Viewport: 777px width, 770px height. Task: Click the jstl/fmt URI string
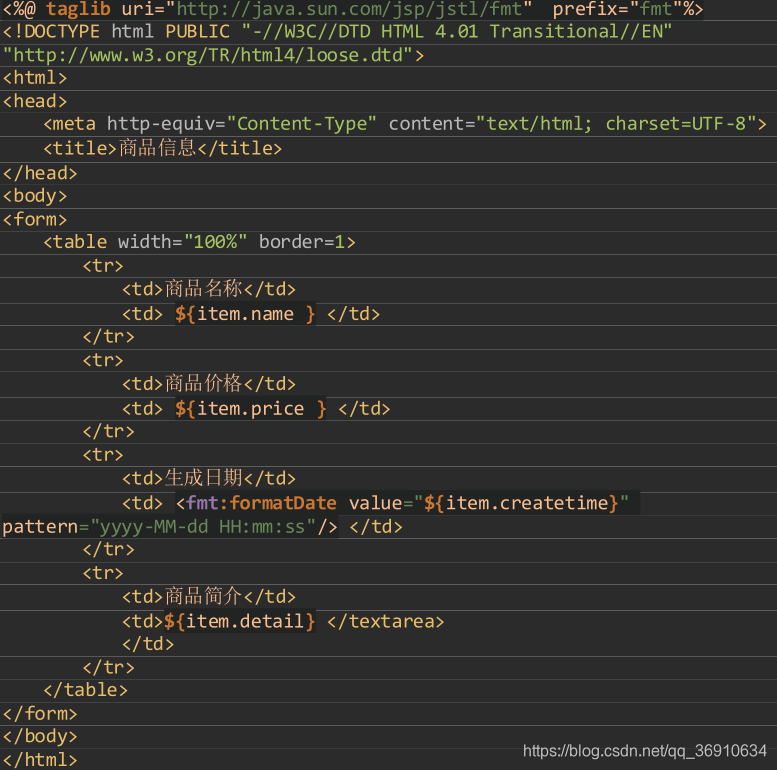pyautogui.click(x=348, y=9)
